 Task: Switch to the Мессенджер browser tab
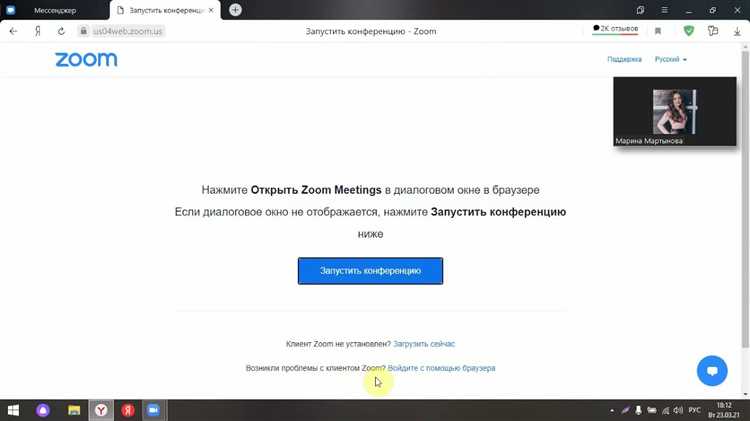(55, 10)
